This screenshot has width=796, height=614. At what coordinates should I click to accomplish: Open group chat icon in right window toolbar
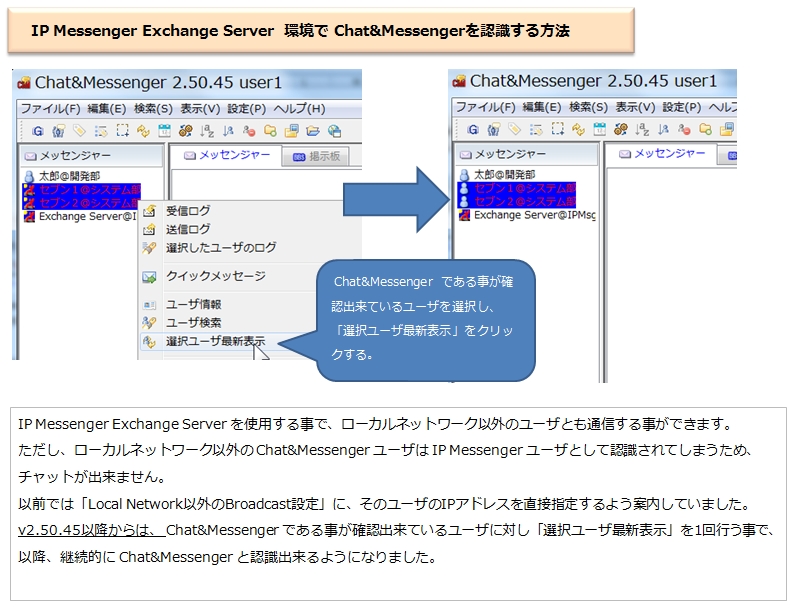(x=493, y=130)
